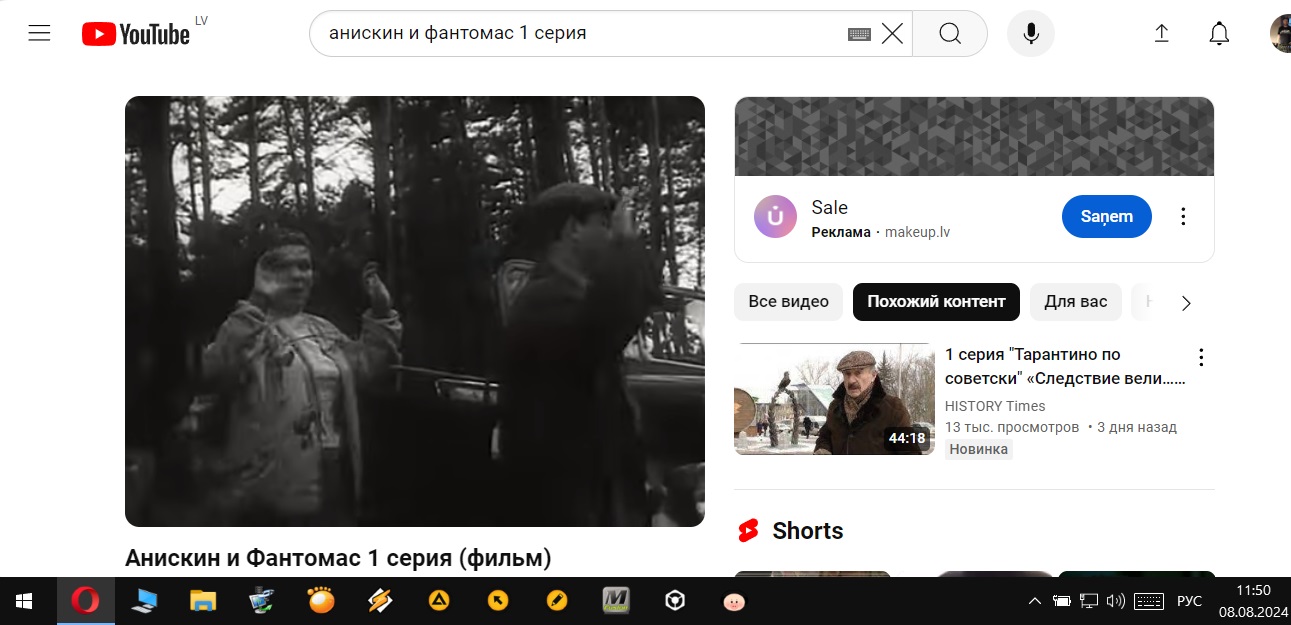Clear the search query with the X
The image size is (1291, 625).
point(892,34)
